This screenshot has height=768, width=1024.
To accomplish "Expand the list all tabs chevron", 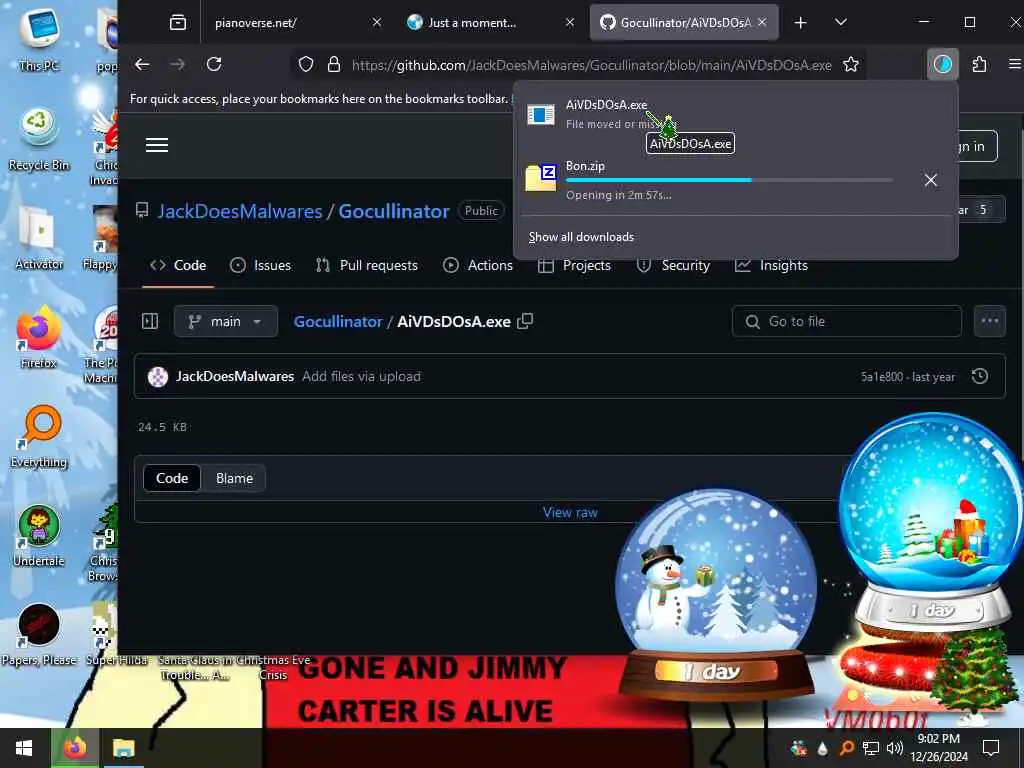I will [x=841, y=22].
